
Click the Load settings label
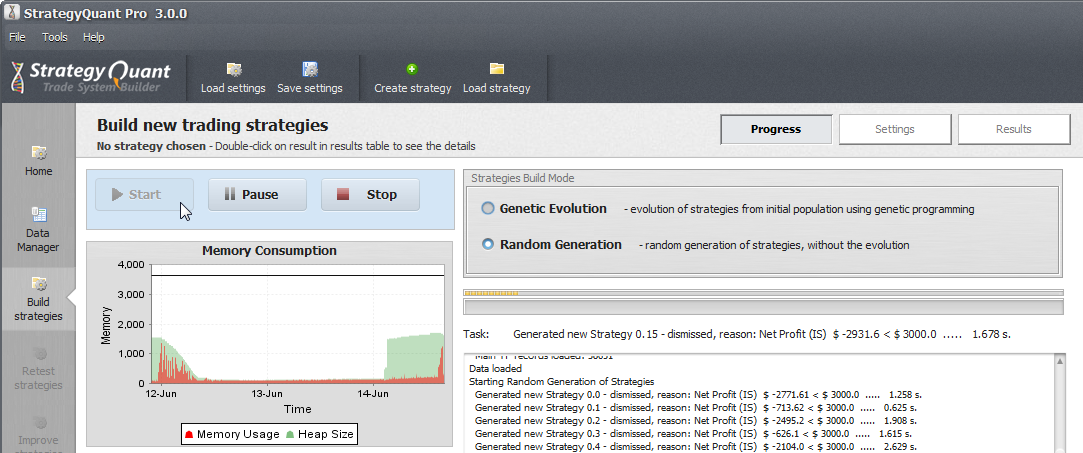point(233,88)
